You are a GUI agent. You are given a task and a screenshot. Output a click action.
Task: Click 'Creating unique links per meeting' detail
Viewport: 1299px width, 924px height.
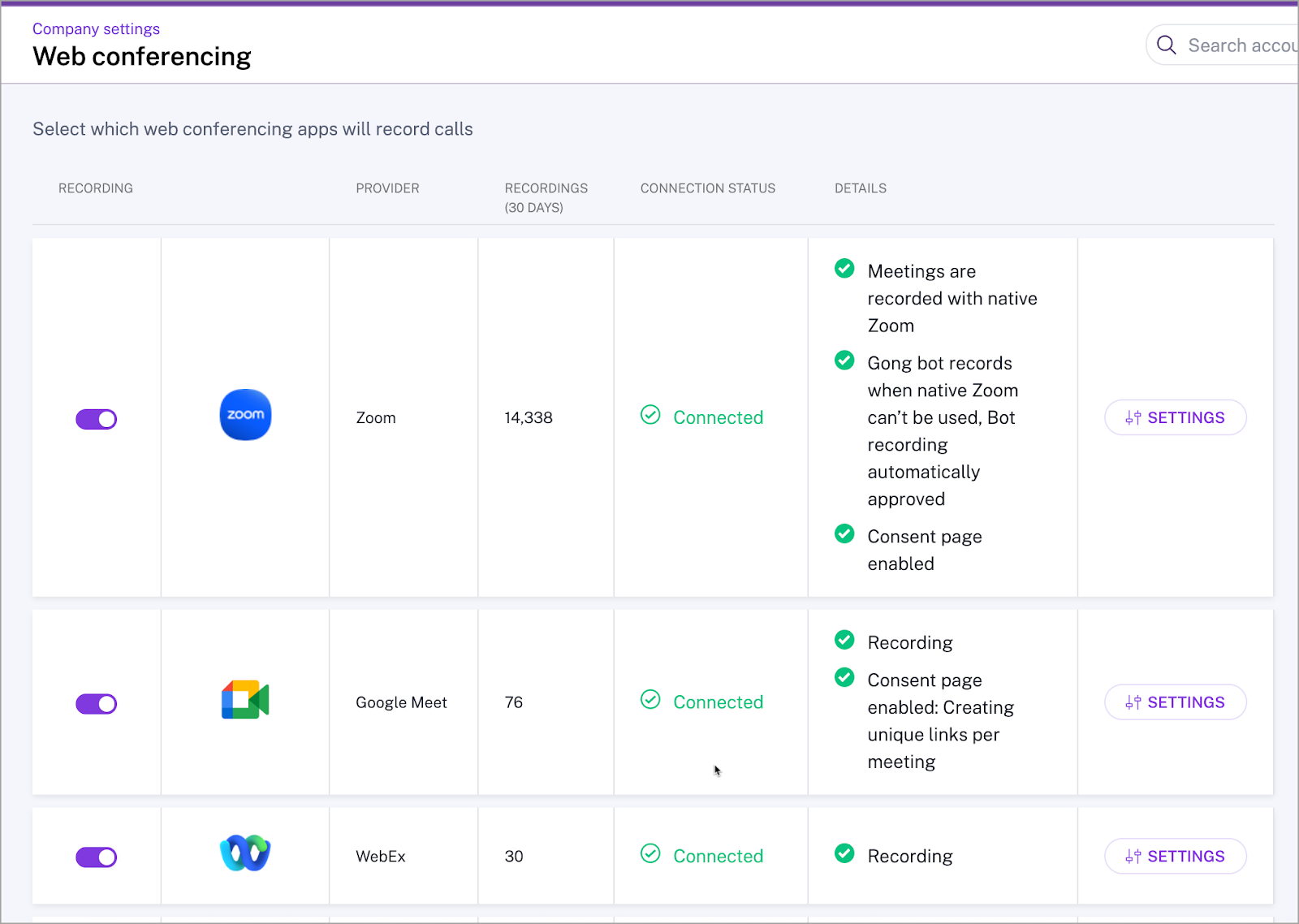[940, 721]
